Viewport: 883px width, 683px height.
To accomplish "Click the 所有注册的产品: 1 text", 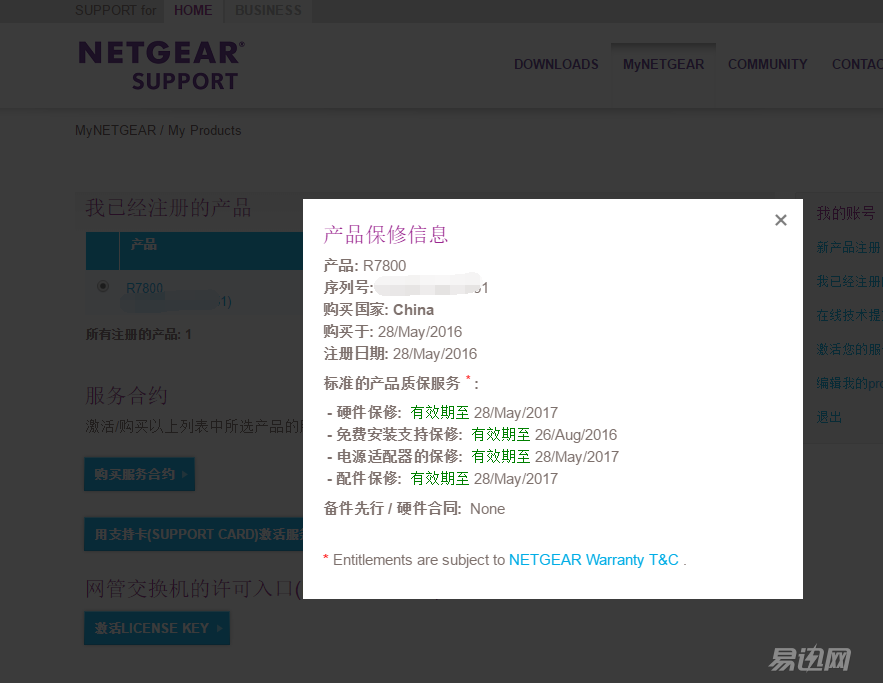I will 139,334.
